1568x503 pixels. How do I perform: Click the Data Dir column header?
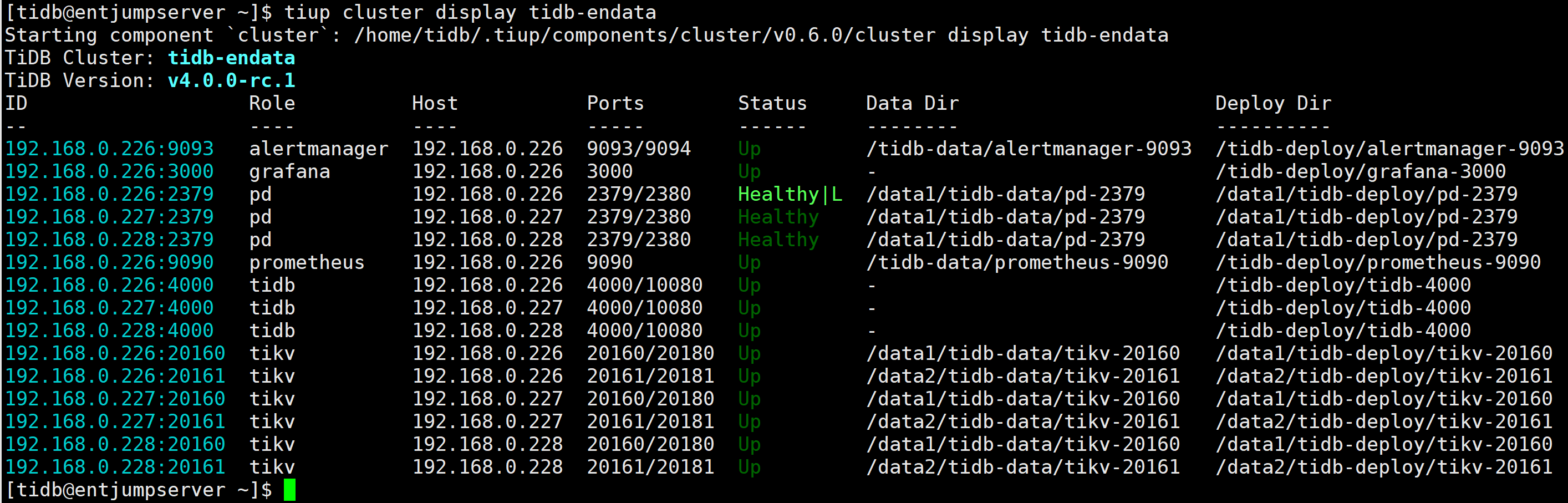913,103
